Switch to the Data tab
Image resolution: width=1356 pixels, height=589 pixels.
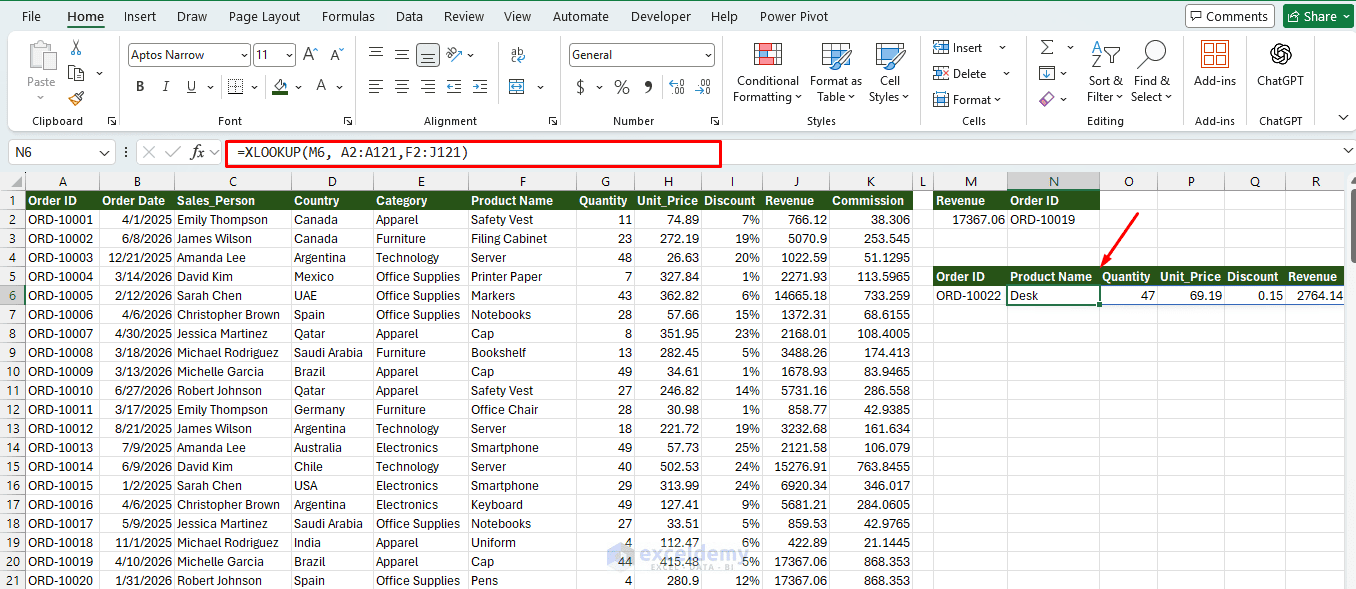(409, 16)
